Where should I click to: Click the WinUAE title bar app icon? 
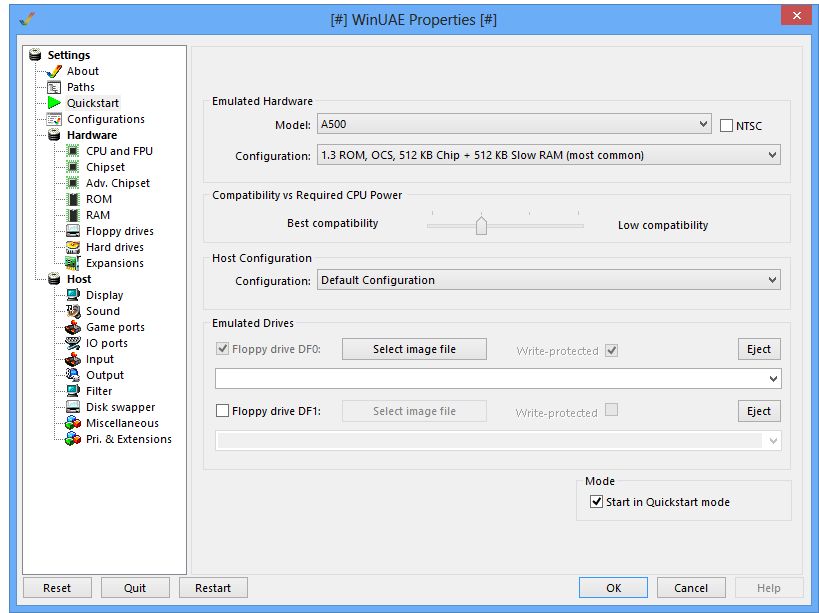tap(27, 20)
